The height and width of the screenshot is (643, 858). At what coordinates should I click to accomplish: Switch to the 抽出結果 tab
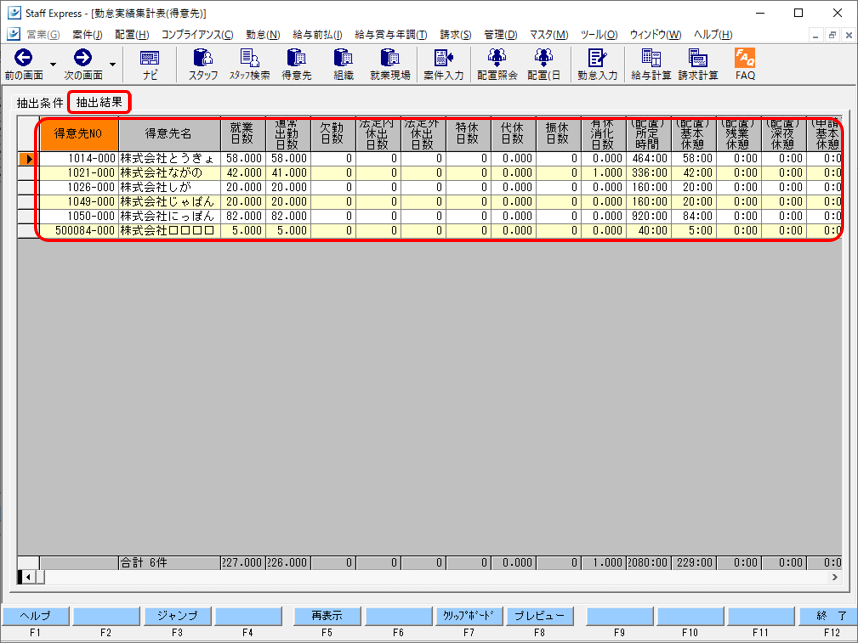(99, 102)
